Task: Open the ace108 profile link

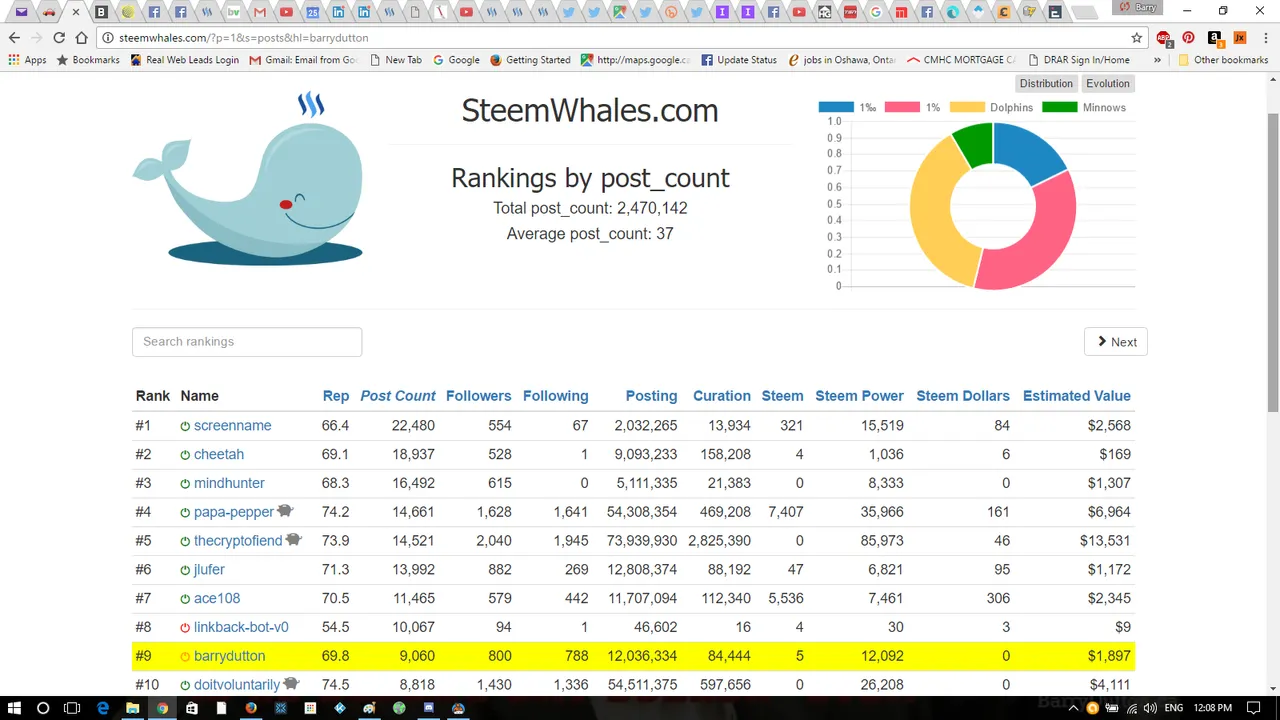Action: (217, 598)
